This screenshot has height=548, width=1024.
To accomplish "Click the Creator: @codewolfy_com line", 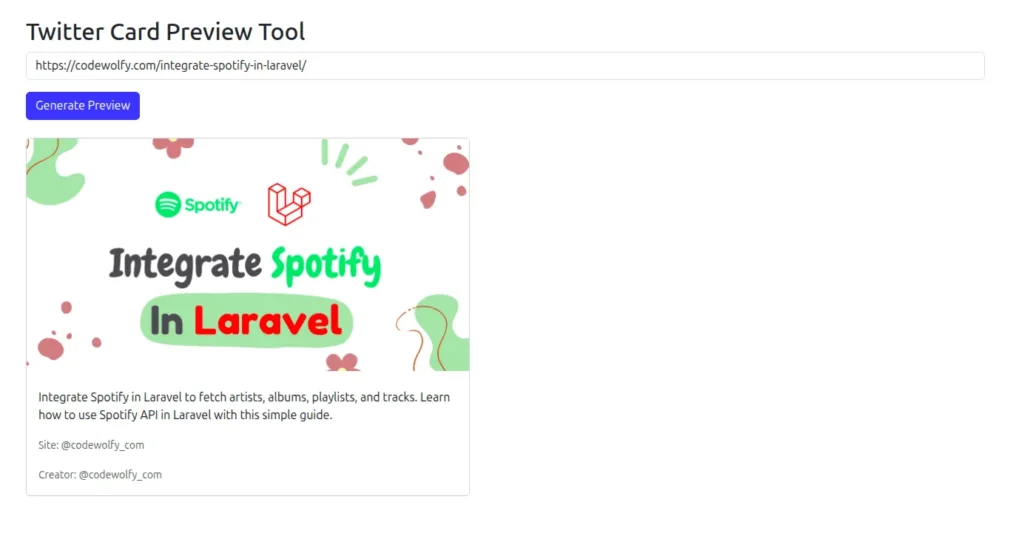I will (x=100, y=475).
